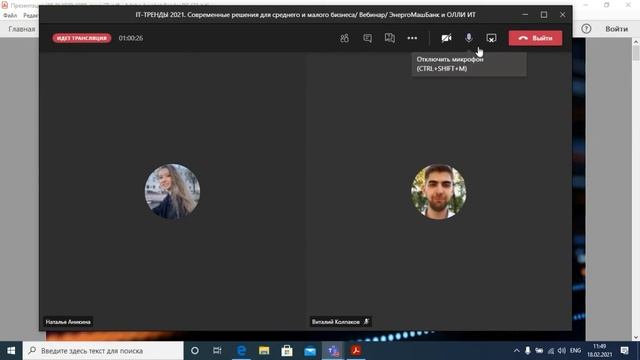Image resolution: width=640 pixels, height=360 pixels.
Task: Open the Файл menu in background PDF window
Action: [x=10, y=16]
